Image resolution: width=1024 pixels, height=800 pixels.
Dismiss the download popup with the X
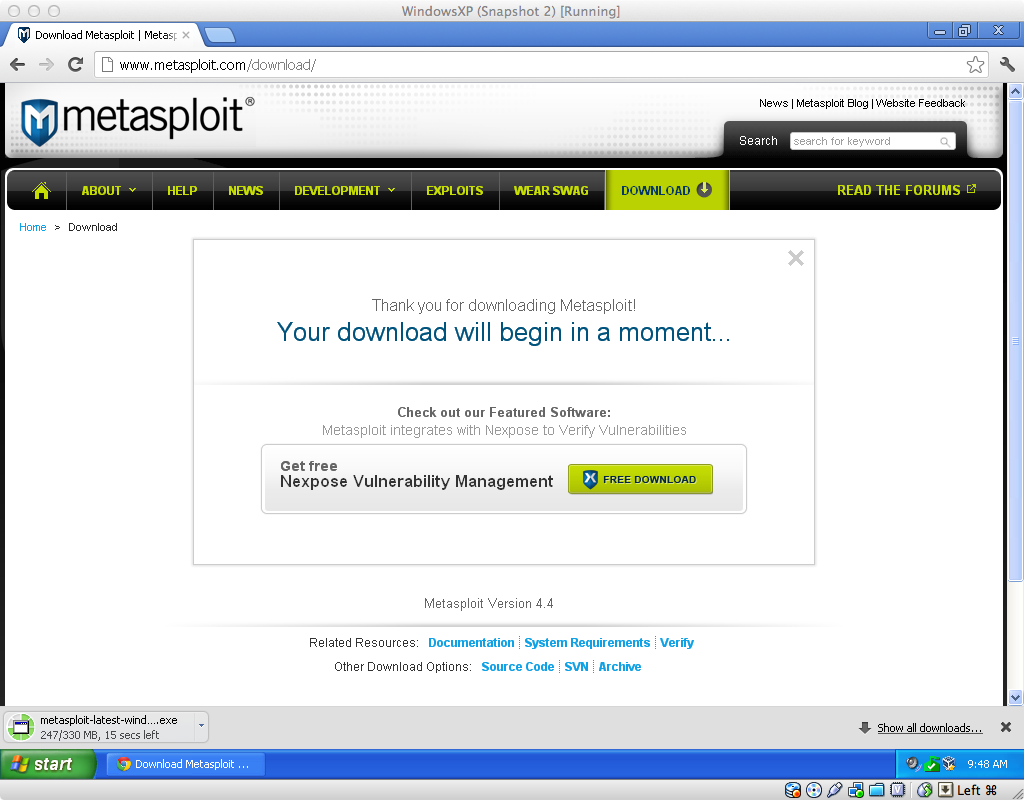[x=795, y=258]
